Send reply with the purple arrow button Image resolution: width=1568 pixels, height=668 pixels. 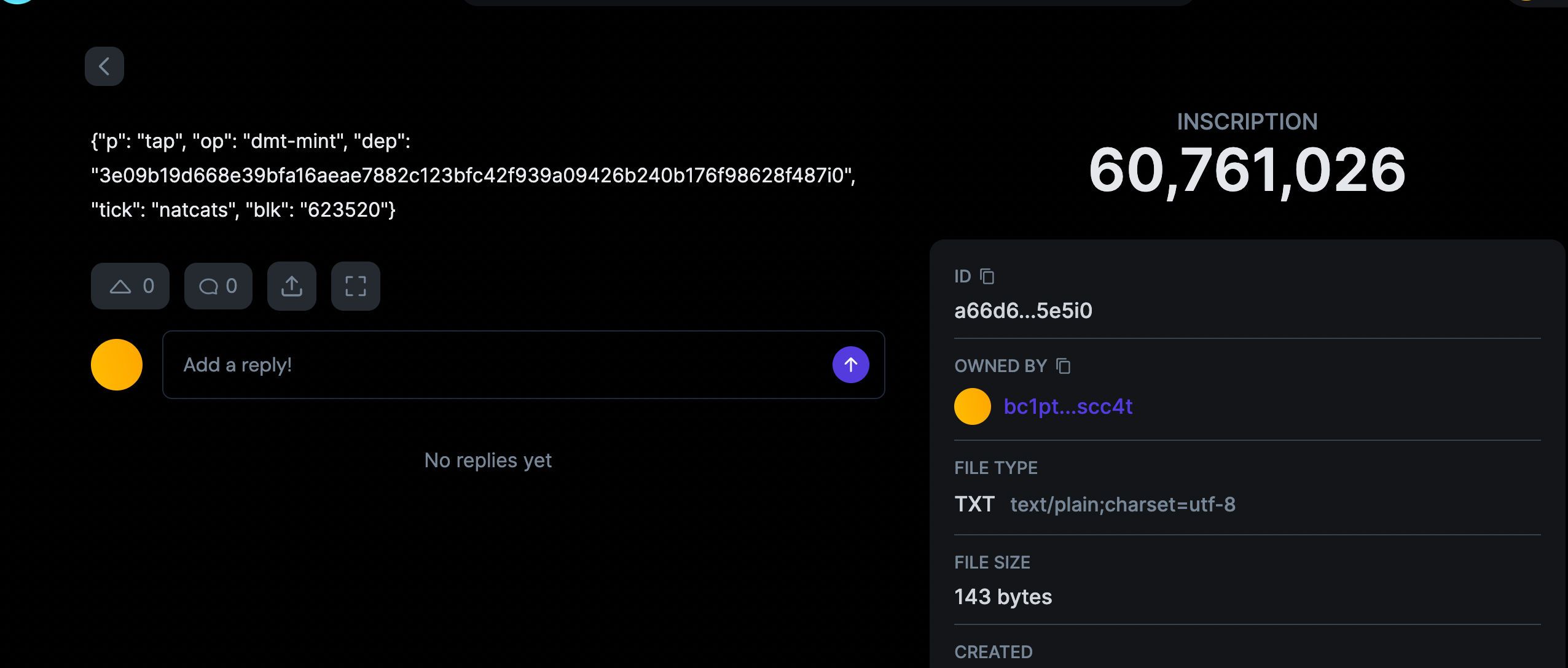coord(851,365)
